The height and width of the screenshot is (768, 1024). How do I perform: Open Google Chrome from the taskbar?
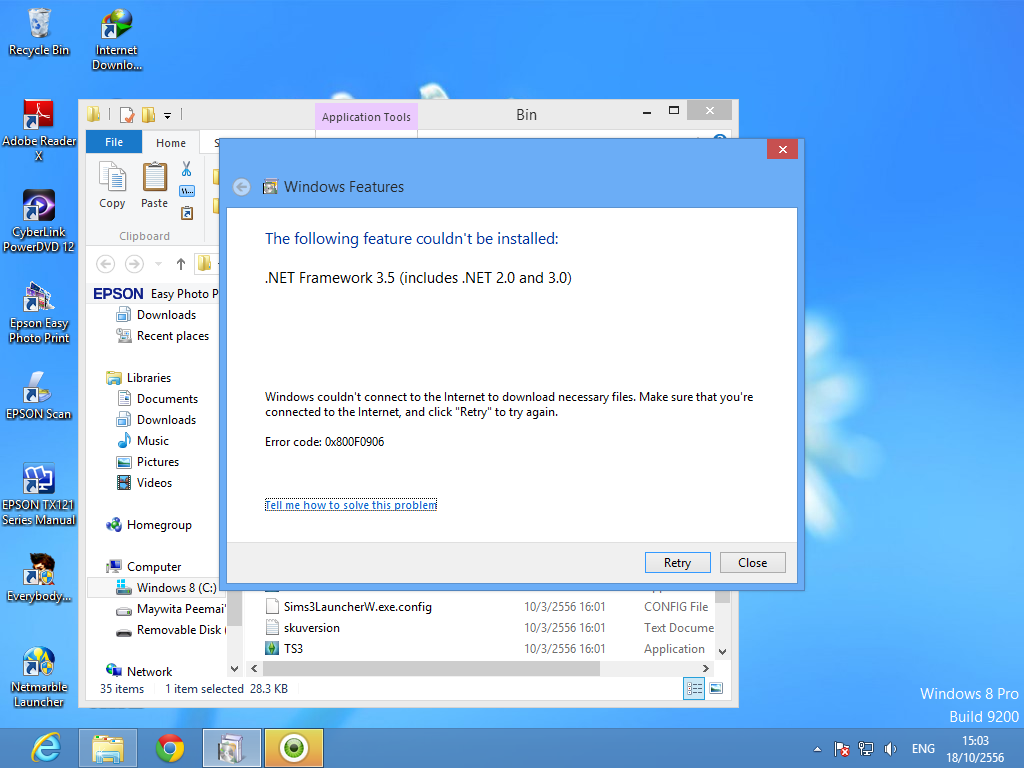(x=170, y=747)
